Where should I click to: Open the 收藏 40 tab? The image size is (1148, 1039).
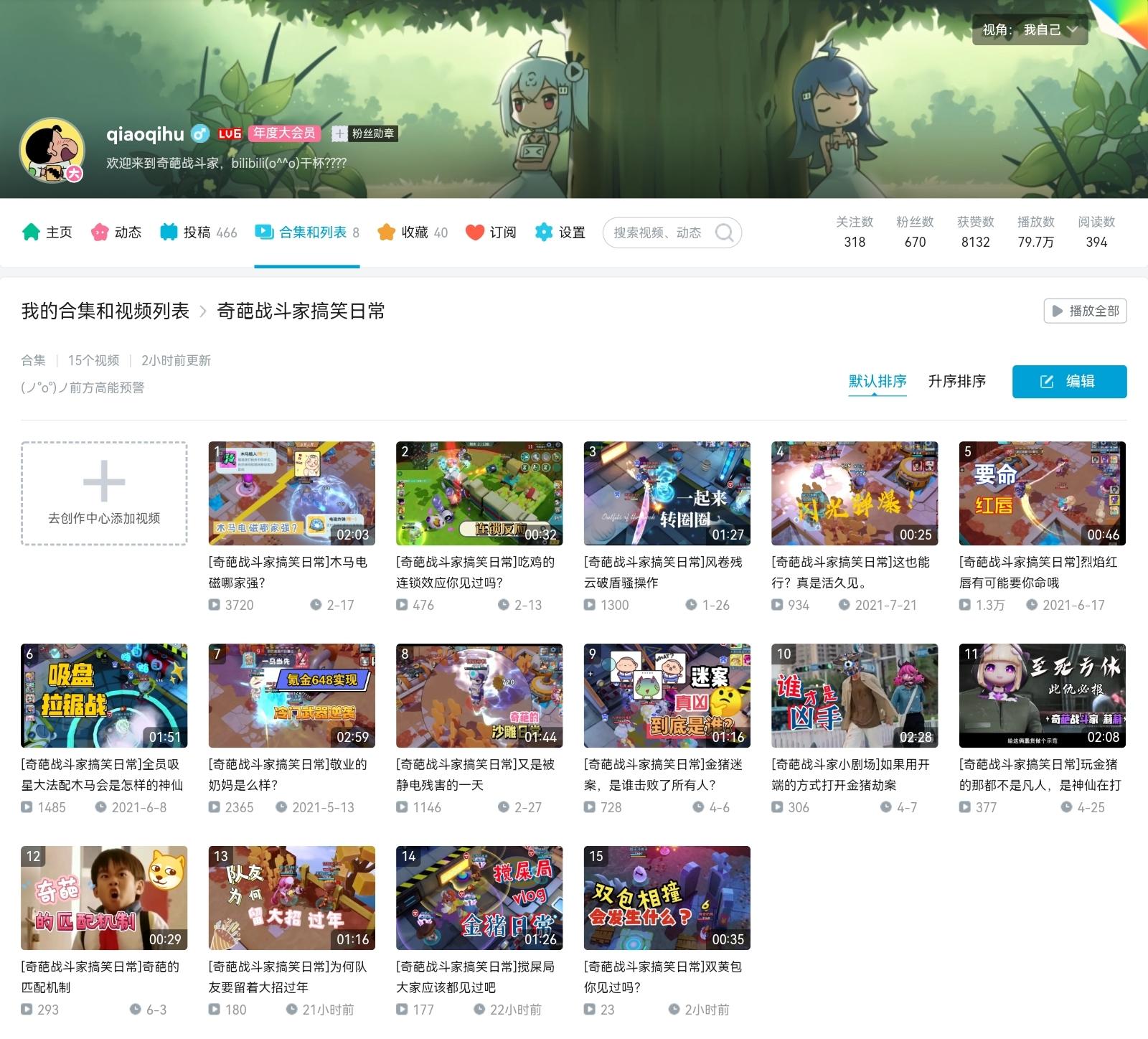(x=413, y=232)
